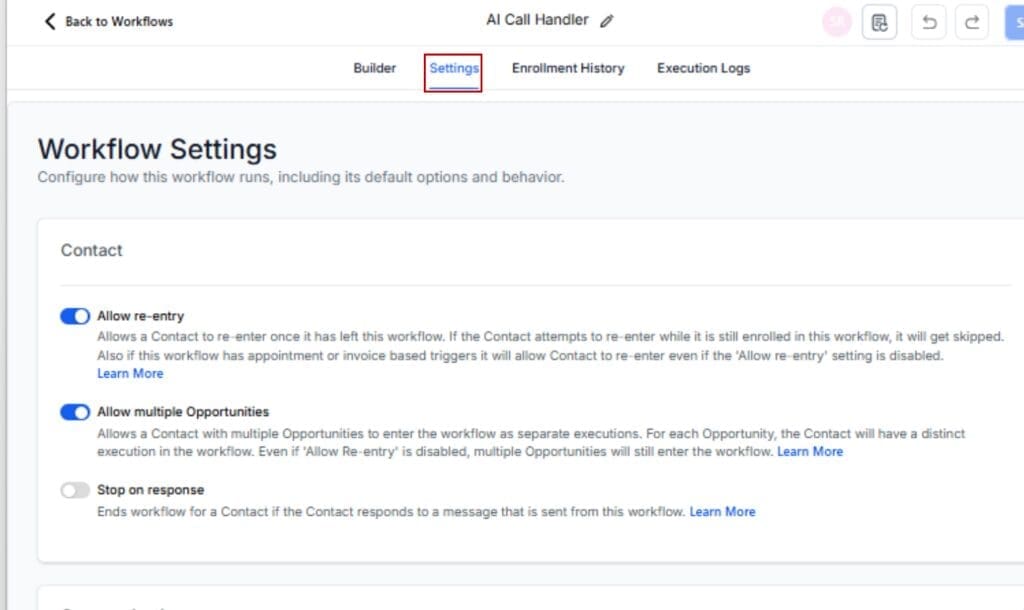The image size is (1024, 610).
Task: Open the Enrollment History tab
Action: 567,68
